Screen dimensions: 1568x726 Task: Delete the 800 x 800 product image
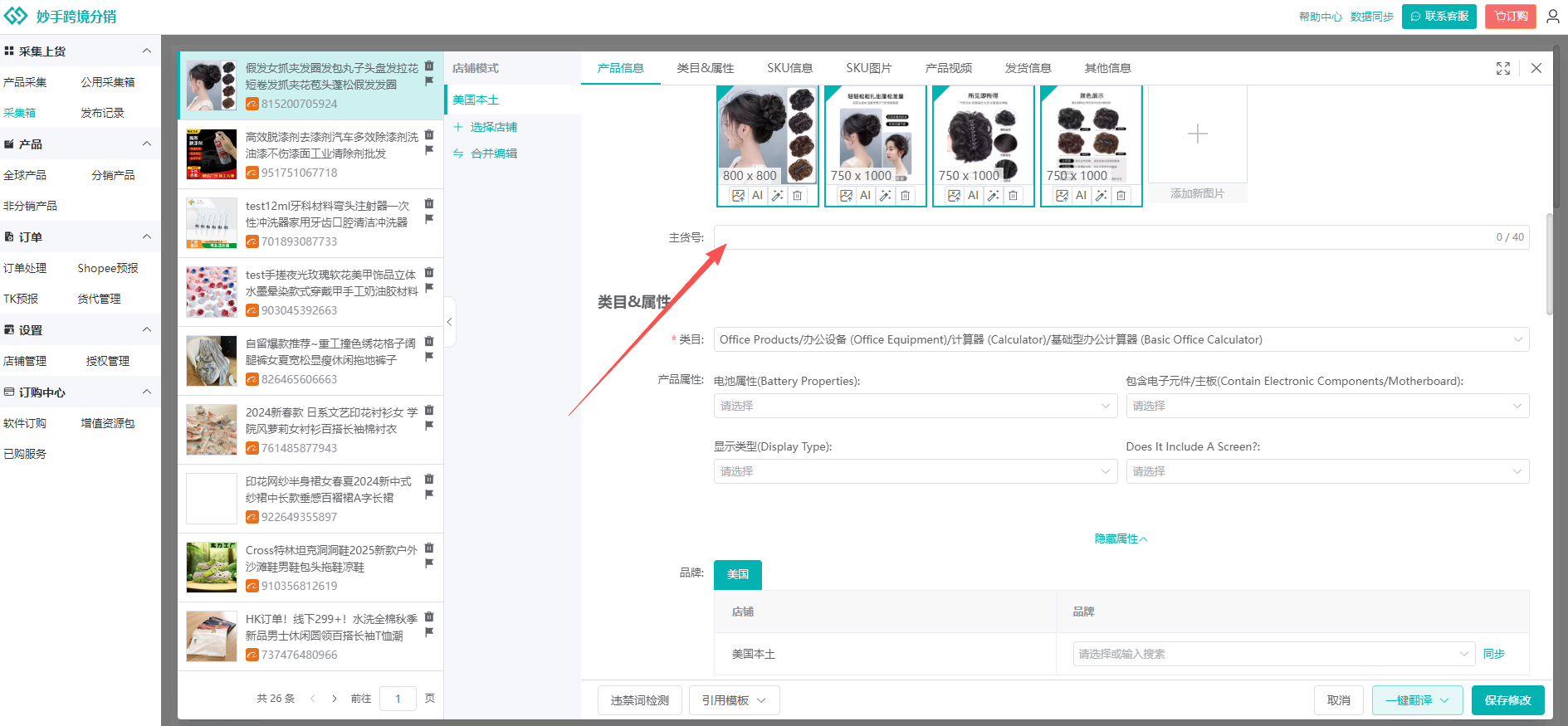[x=797, y=196]
